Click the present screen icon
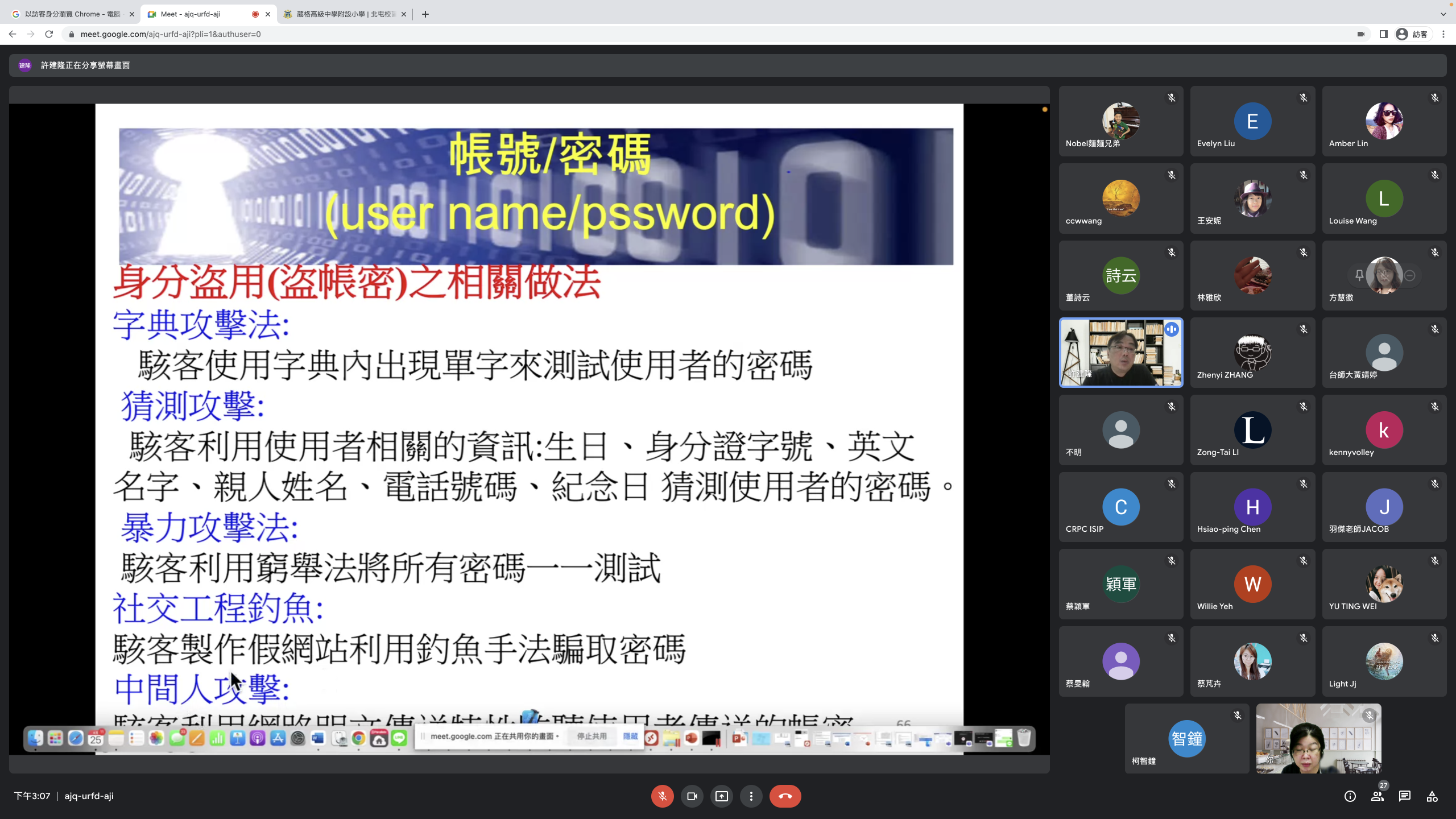The width and height of the screenshot is (1456, 819). coord(721,796)
